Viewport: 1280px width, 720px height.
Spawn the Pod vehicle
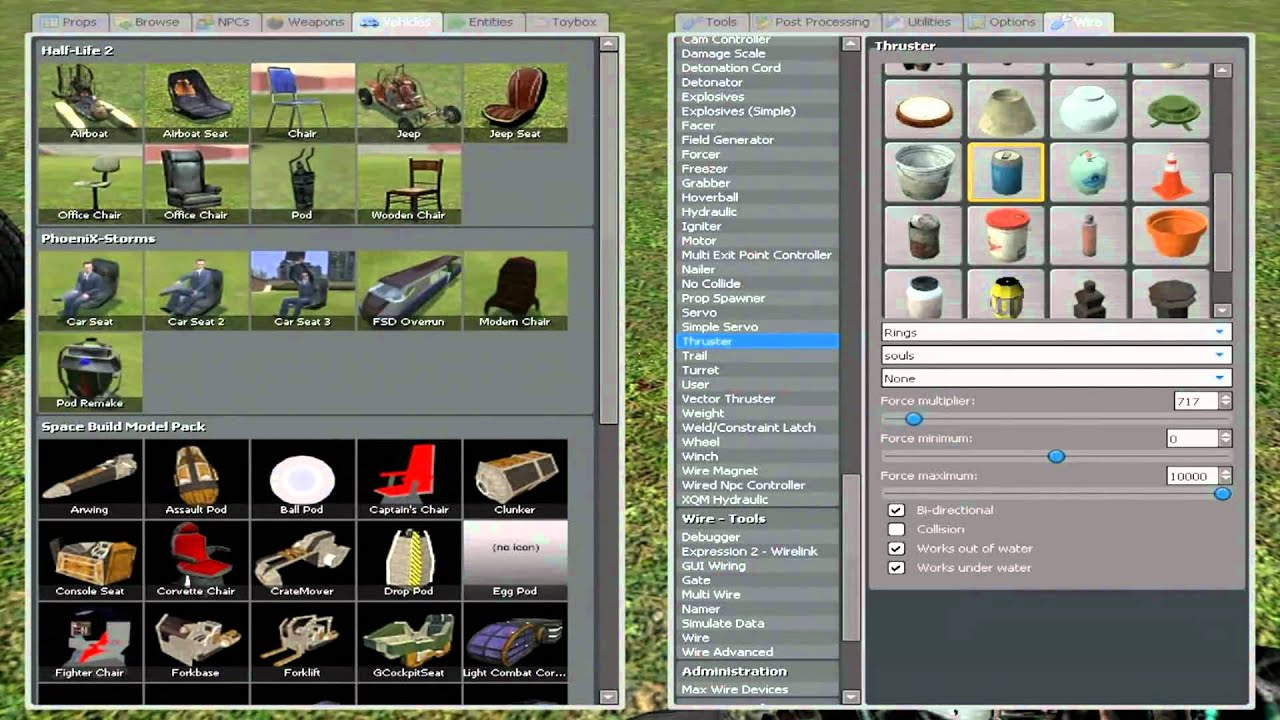coord(302,184)
